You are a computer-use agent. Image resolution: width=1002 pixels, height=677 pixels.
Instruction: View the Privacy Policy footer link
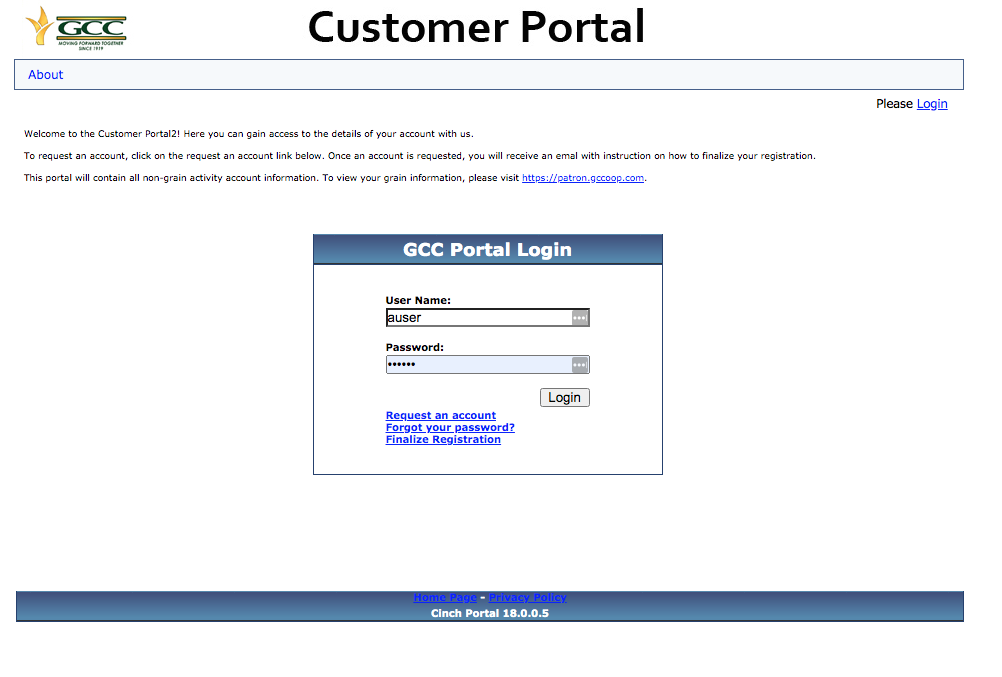(x=527, y=598)
